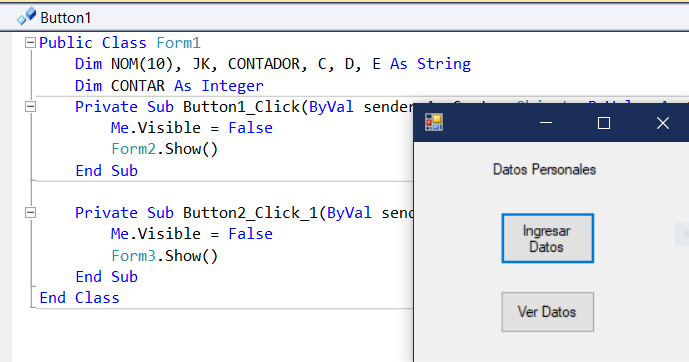The height and width of the screenshot is (362, 689).
Task: Close the running form window
Action: coord(663,123)
